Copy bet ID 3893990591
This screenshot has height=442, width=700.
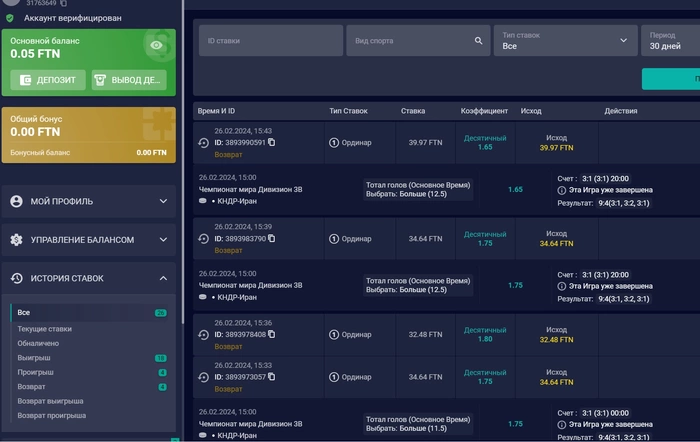[271, 142]
